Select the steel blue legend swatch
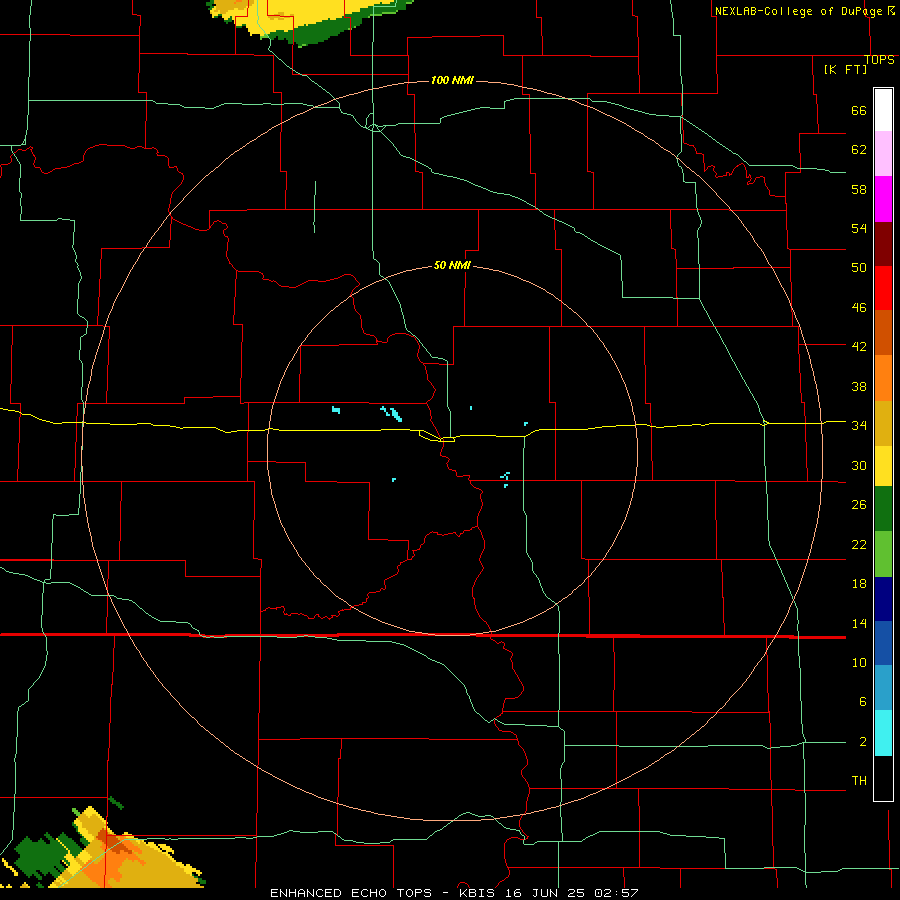Screen dimensions: 900x900 (x=883, y=688)
